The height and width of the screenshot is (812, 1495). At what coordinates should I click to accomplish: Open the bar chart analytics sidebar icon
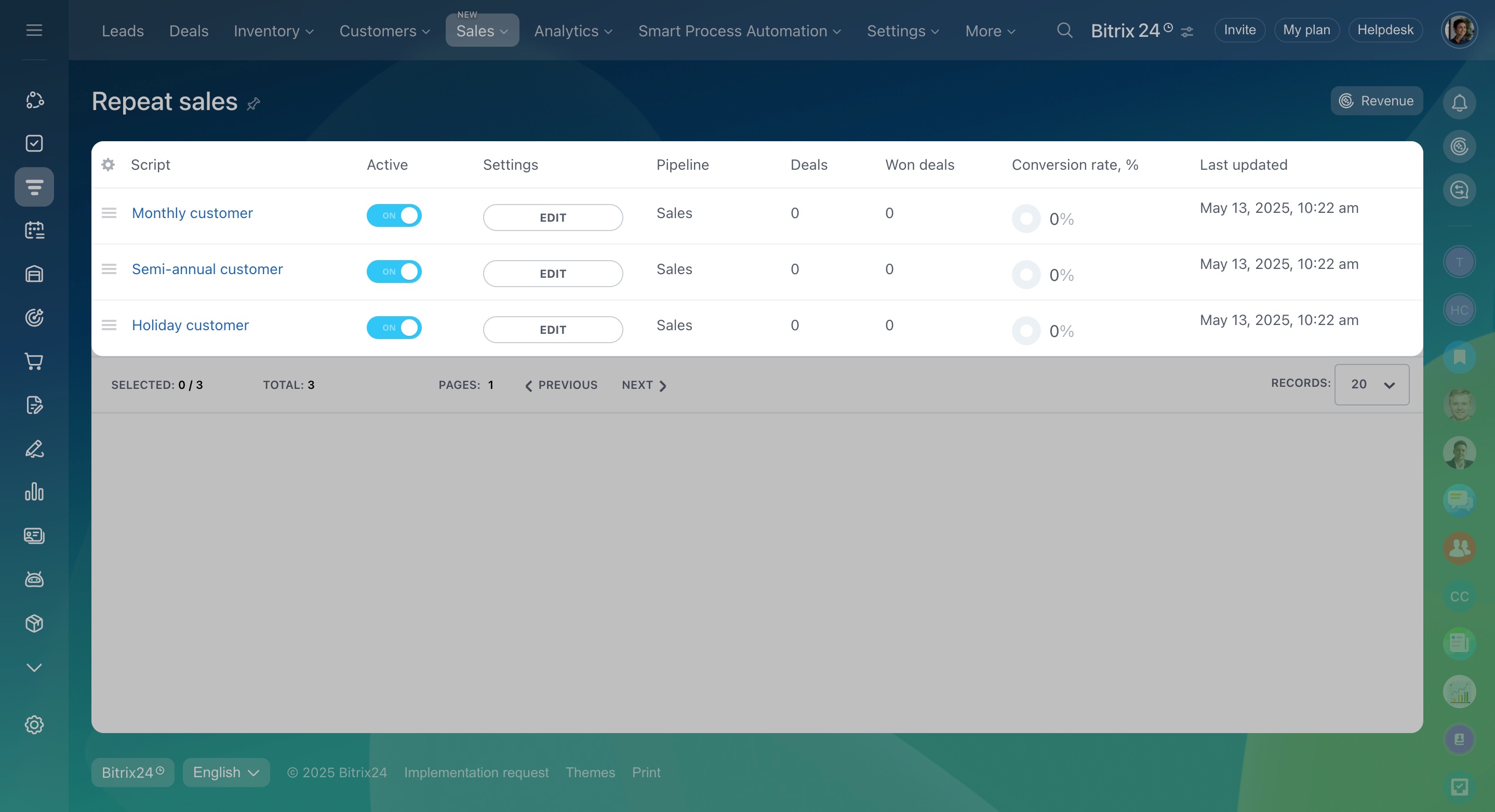[x=34, y=492]
